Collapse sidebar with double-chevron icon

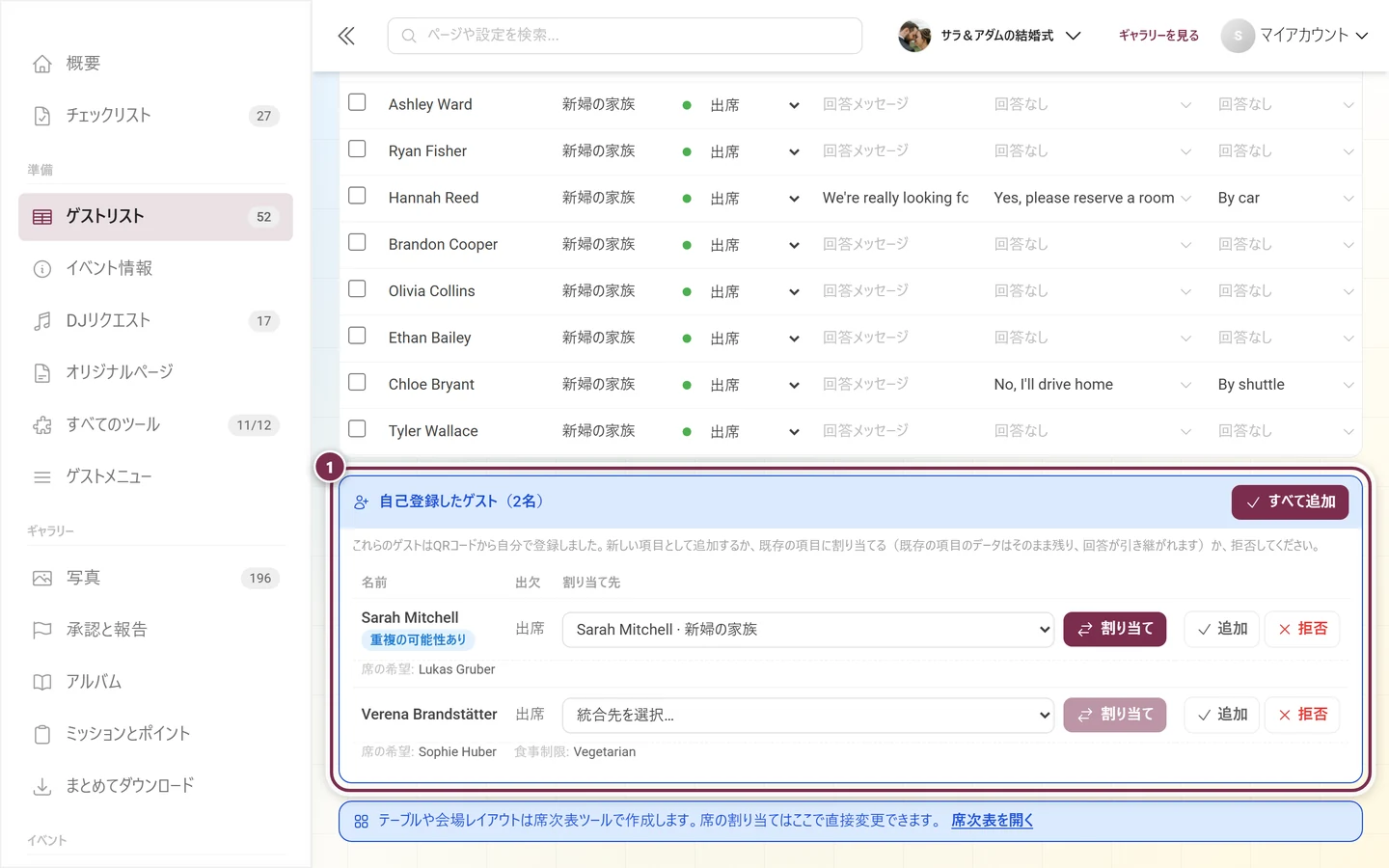point(346,36)
